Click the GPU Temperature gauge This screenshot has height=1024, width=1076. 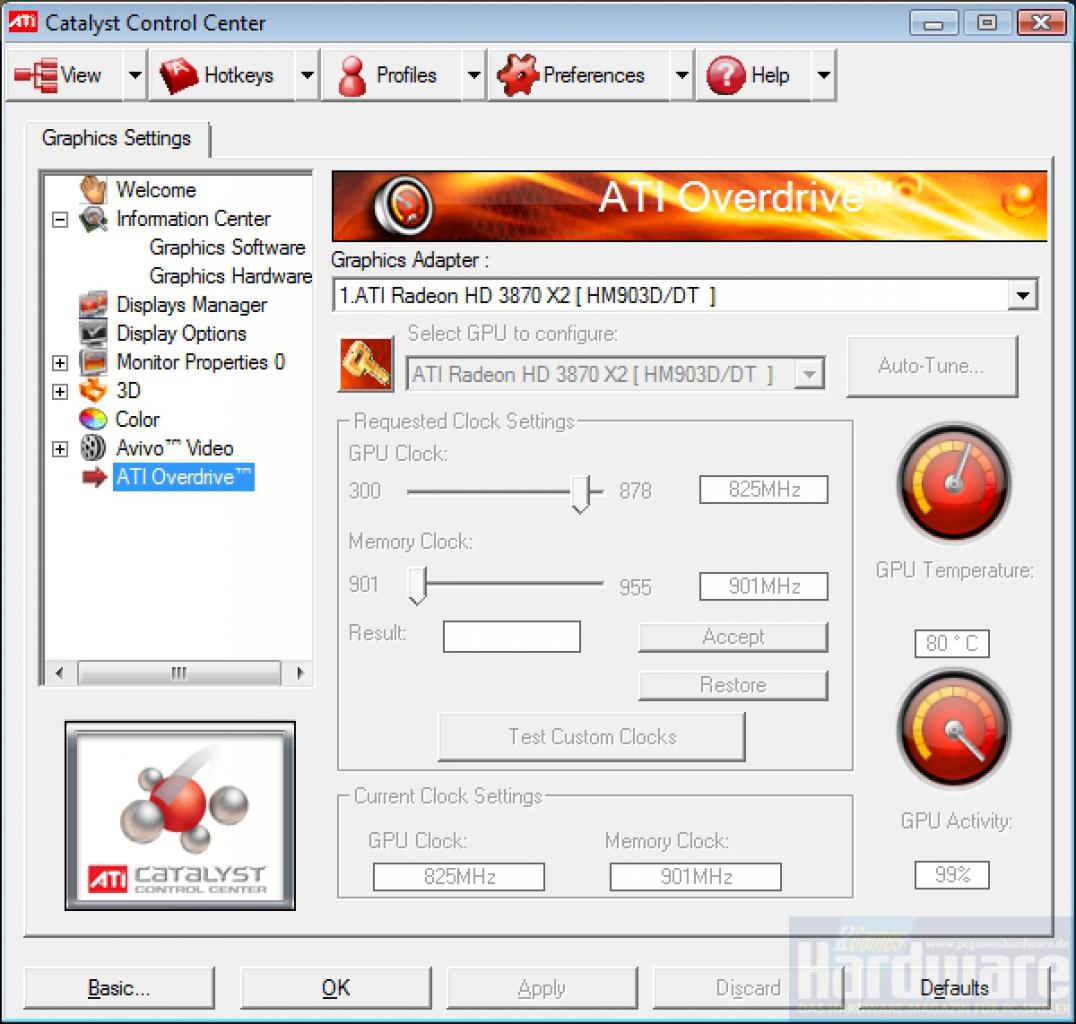[954, 482]
